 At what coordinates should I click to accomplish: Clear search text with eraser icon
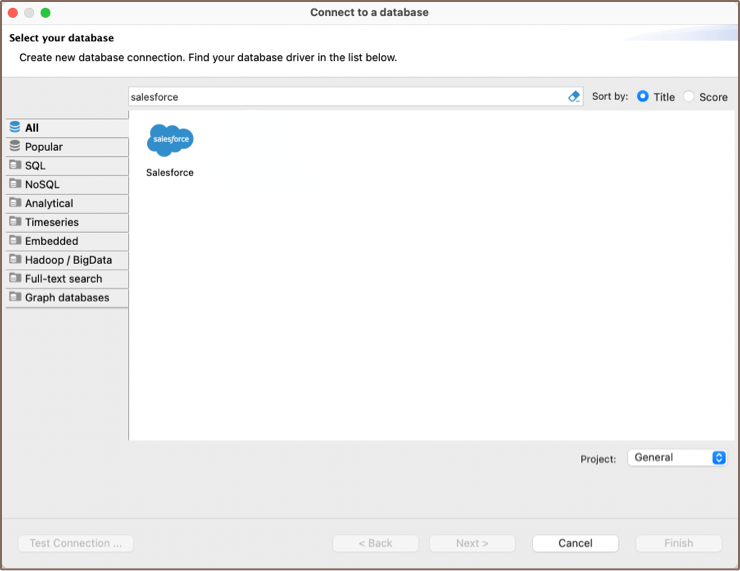tap(574, 97)
